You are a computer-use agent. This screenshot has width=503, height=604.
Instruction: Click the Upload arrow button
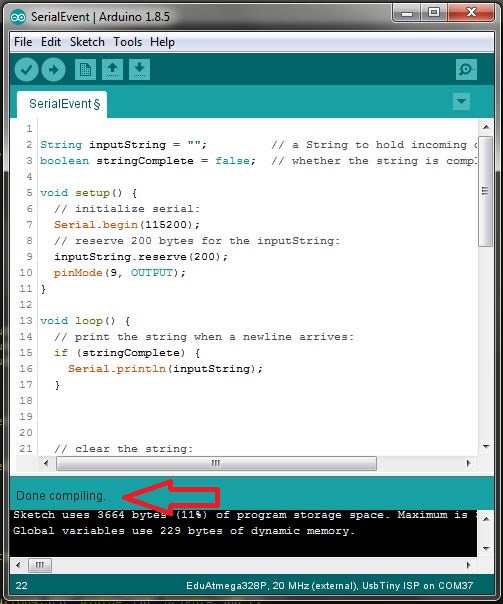(54, 70)
